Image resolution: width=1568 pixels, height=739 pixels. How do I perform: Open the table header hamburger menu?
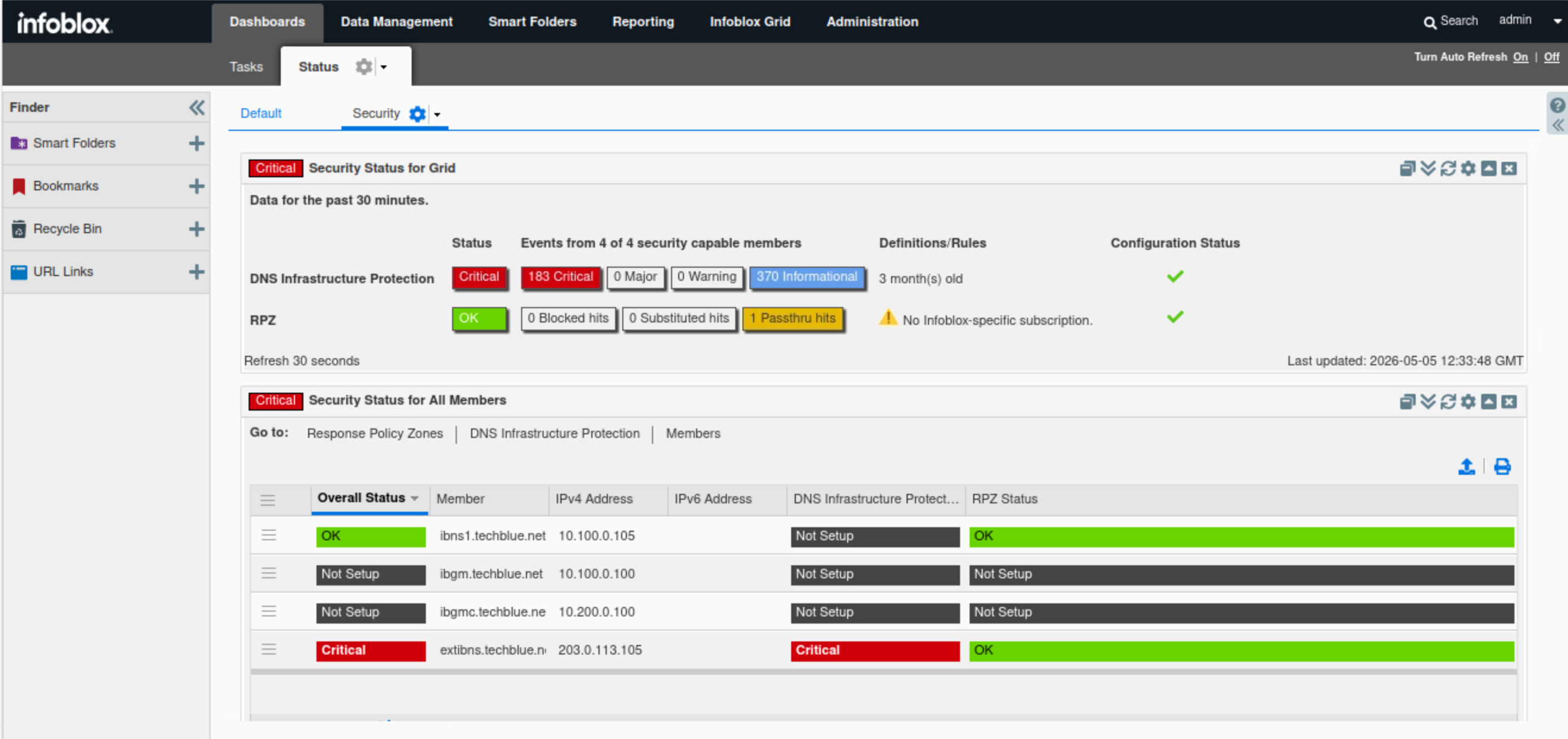coord(267,500)
